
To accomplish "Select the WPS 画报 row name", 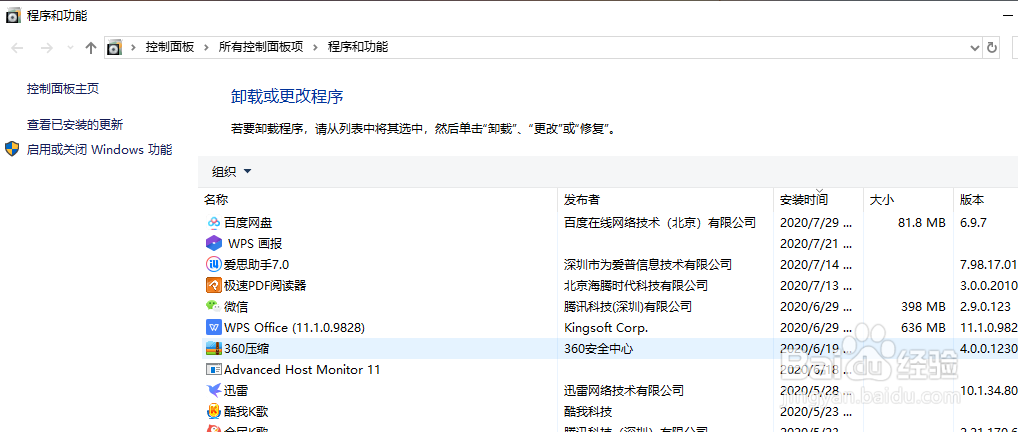I will click(x=254, y=244).
